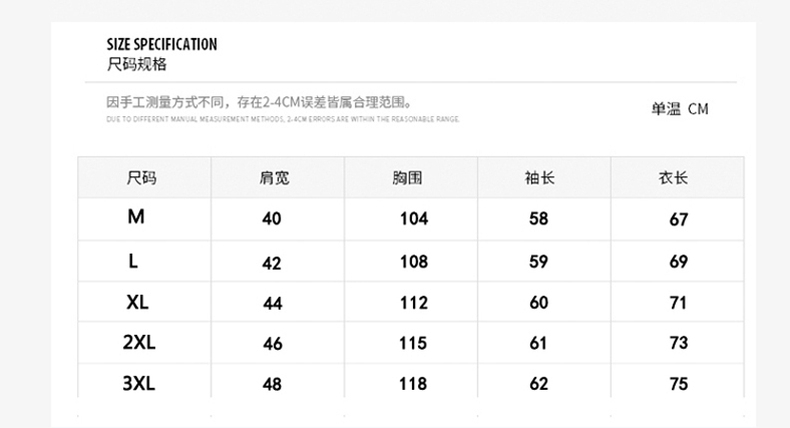The width and height of the screenshot is (790, 428).
Task: Click the 尺码规格 subtitle text
Action: [x=137, y=64]
